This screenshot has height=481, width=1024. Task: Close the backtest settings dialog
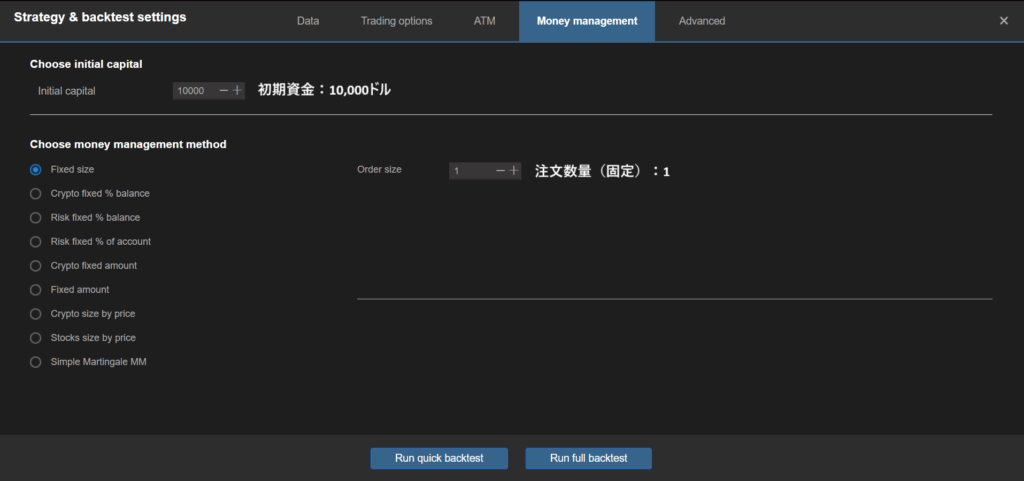1004,21
